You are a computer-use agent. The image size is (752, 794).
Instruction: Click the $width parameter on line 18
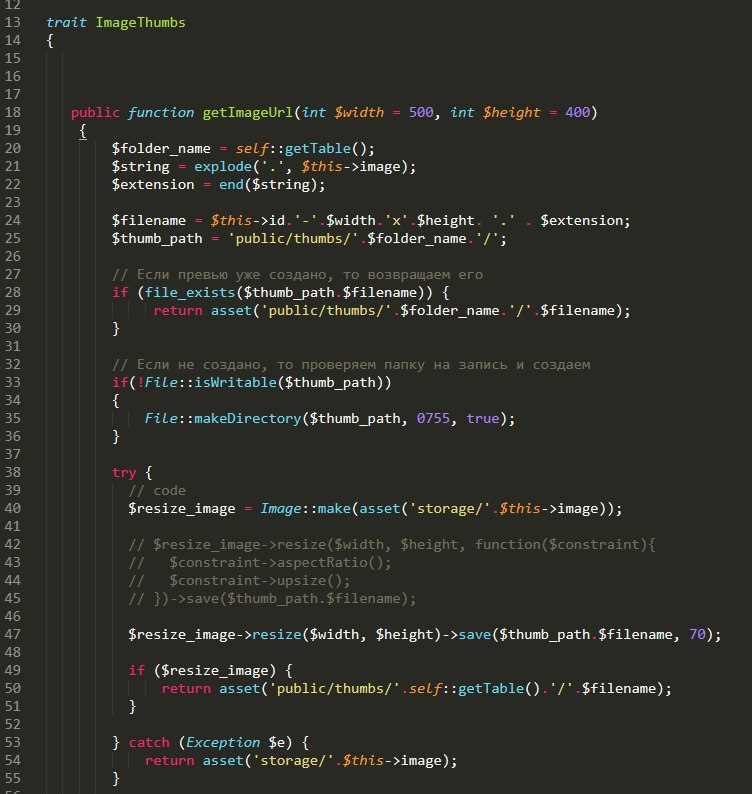(x=359, y=112)
